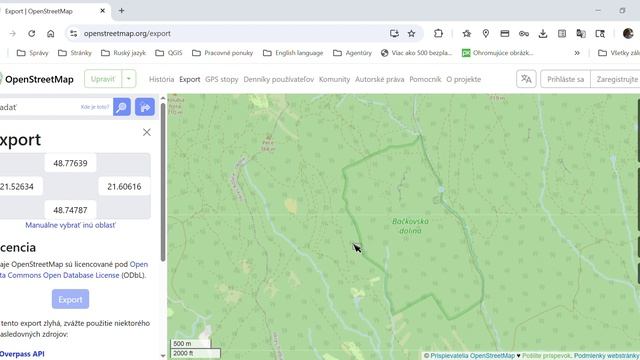Screen dimensions: 640x360
Task: Edit the south latitude field 48.74787
Action: (x=70, y=210)
